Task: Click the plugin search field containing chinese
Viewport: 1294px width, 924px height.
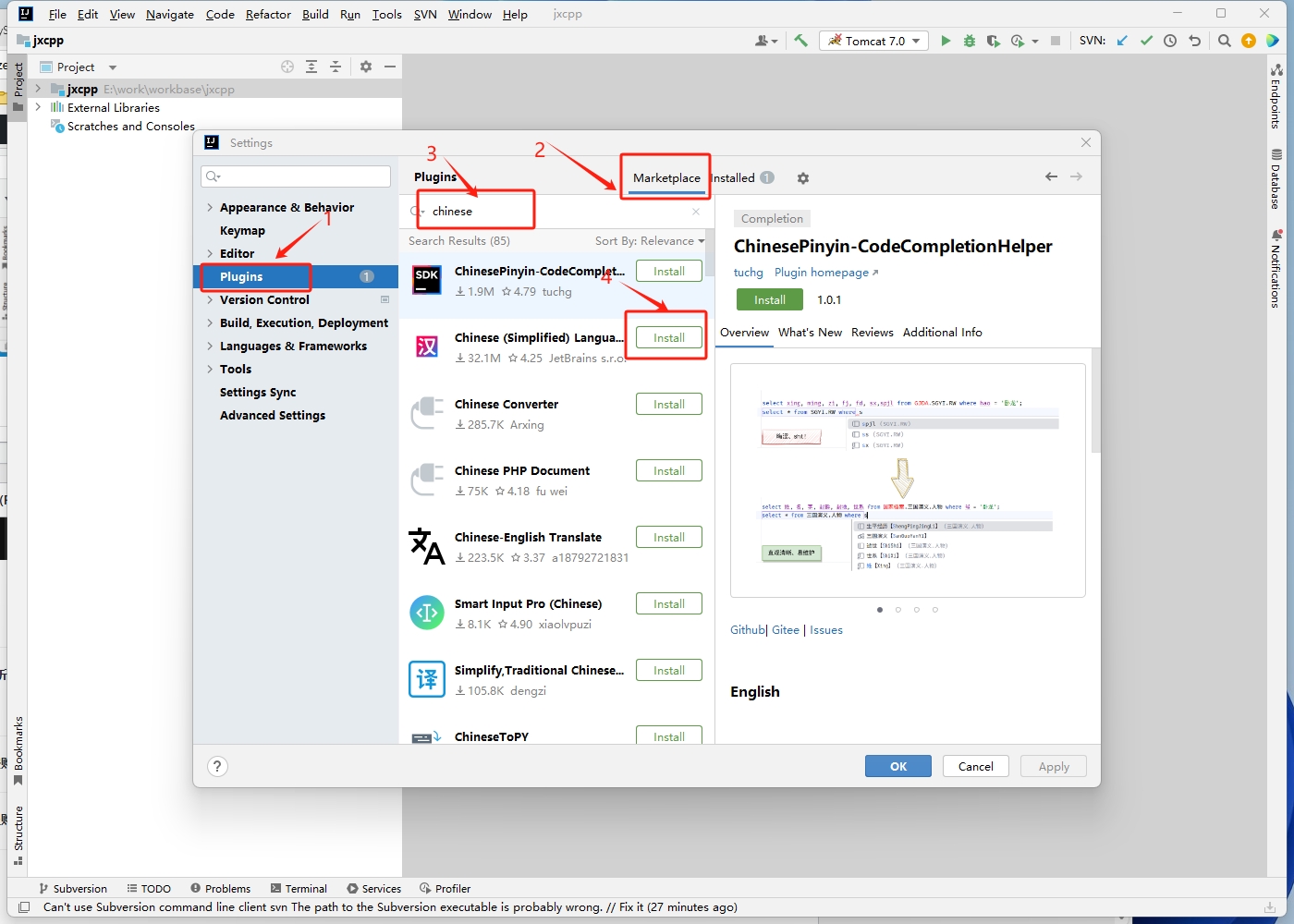Action: (x=555, y=212)
